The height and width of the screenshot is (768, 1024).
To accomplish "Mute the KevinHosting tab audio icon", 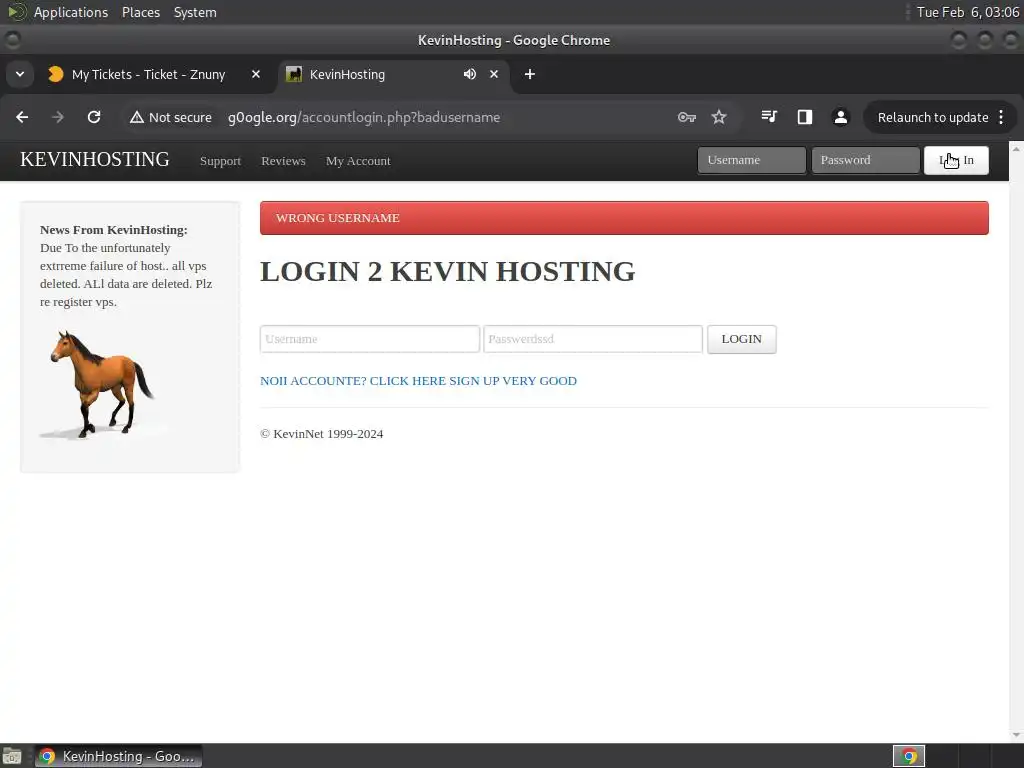I will click(x=470, y=74).
